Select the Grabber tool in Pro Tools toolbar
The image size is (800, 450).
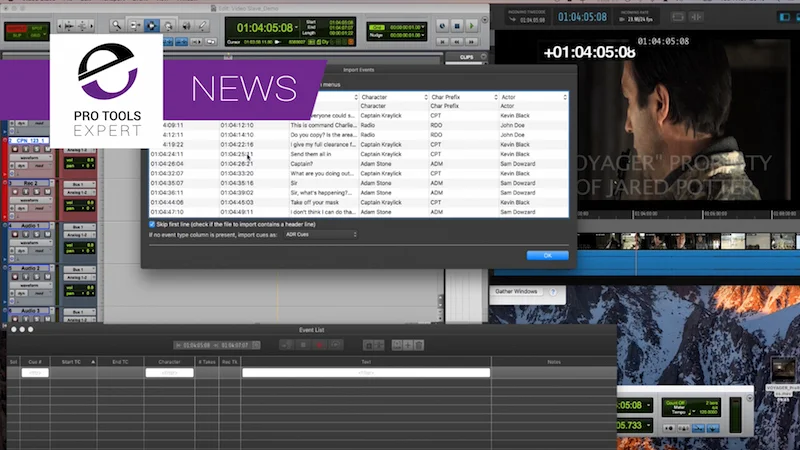(168, 25)
